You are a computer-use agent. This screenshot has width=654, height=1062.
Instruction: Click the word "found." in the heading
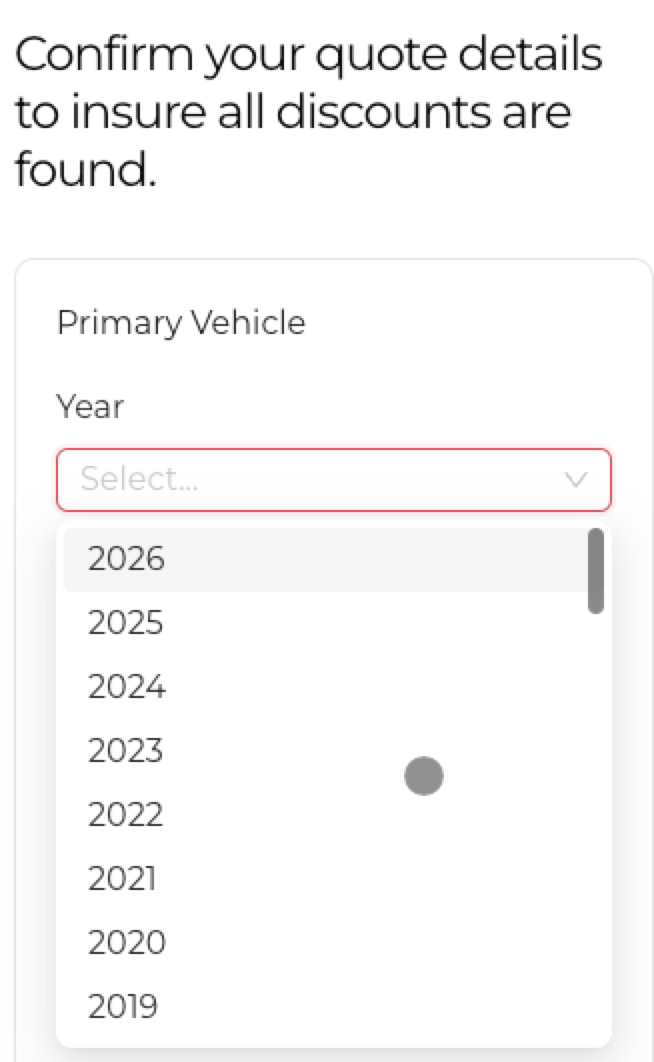86,171
